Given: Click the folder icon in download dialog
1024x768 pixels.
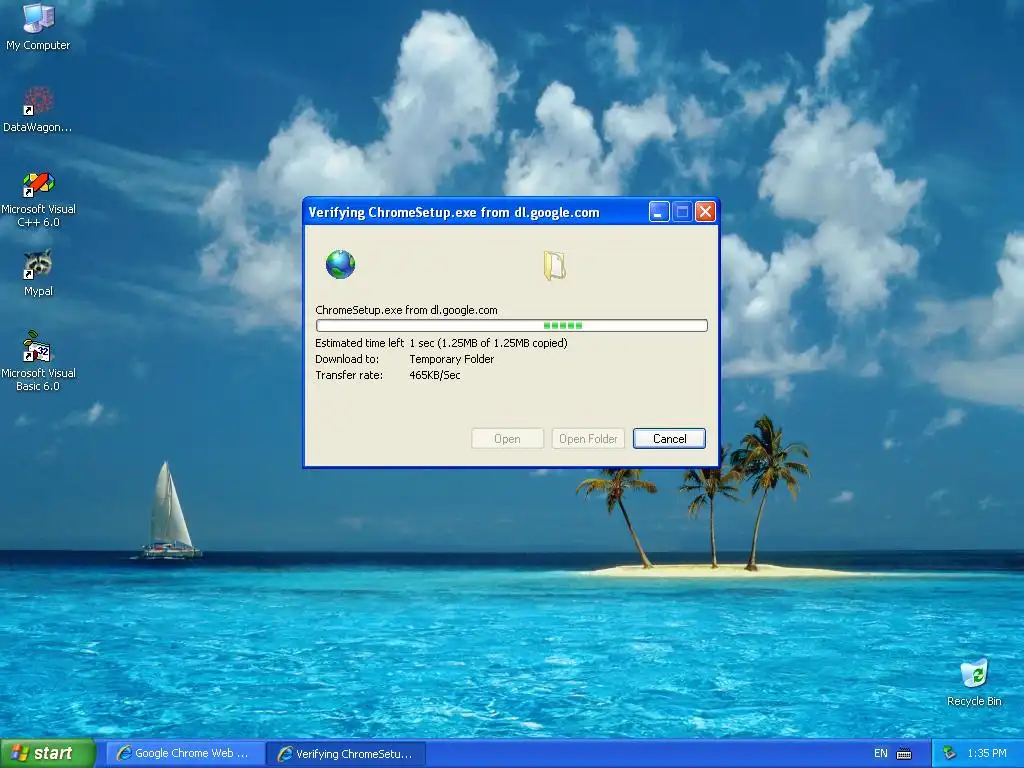Looking at the screenshot, I should 554,266.
